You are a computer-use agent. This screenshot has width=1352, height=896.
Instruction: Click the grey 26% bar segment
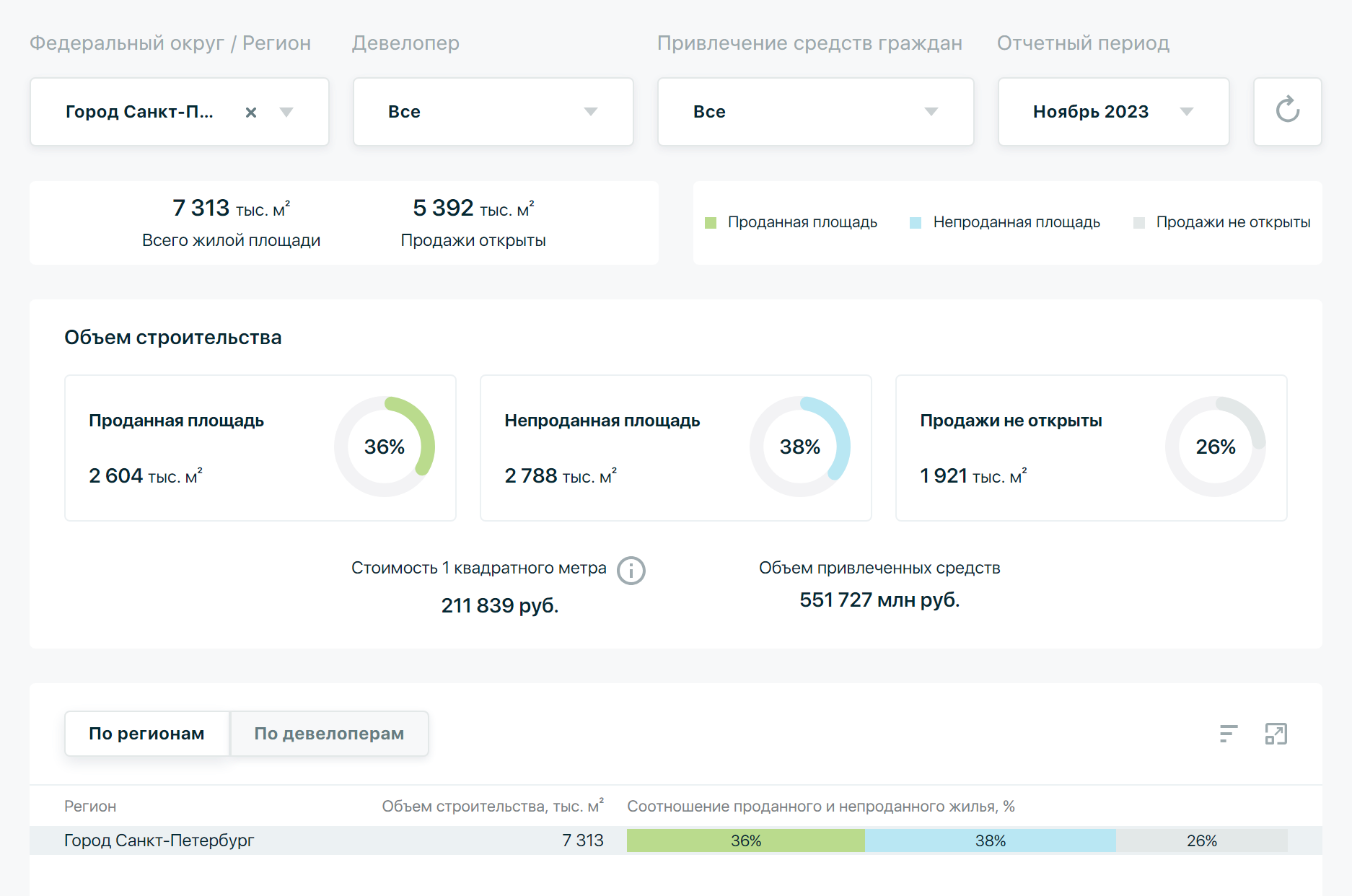1202,840
